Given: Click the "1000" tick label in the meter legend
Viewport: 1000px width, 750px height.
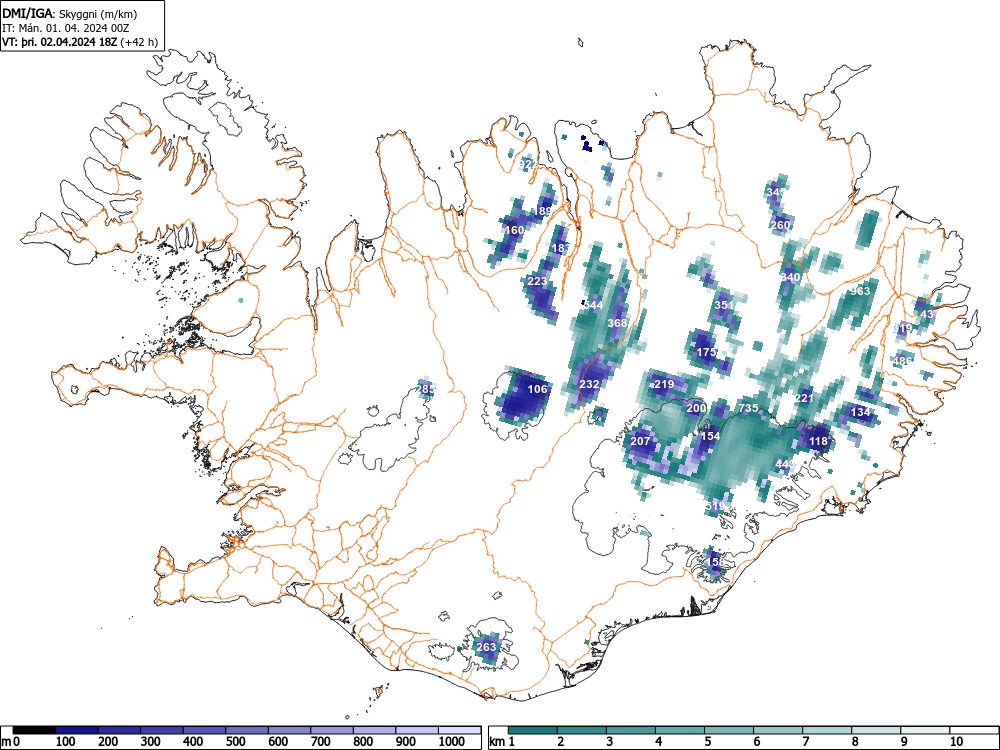Looking at the screenshot, I should 452,742.
